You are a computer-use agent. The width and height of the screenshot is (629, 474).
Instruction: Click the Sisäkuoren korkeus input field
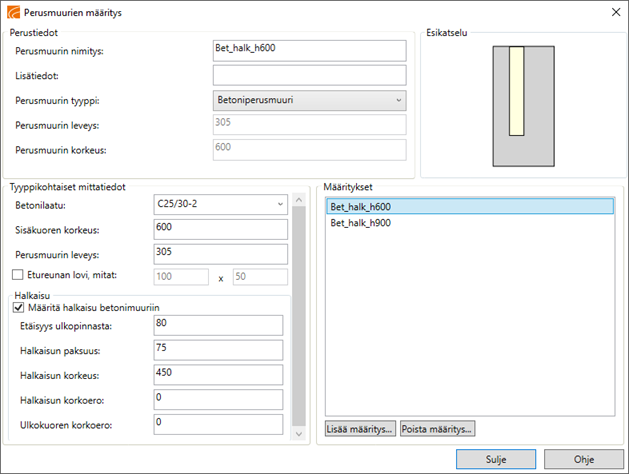click(219, 228)
